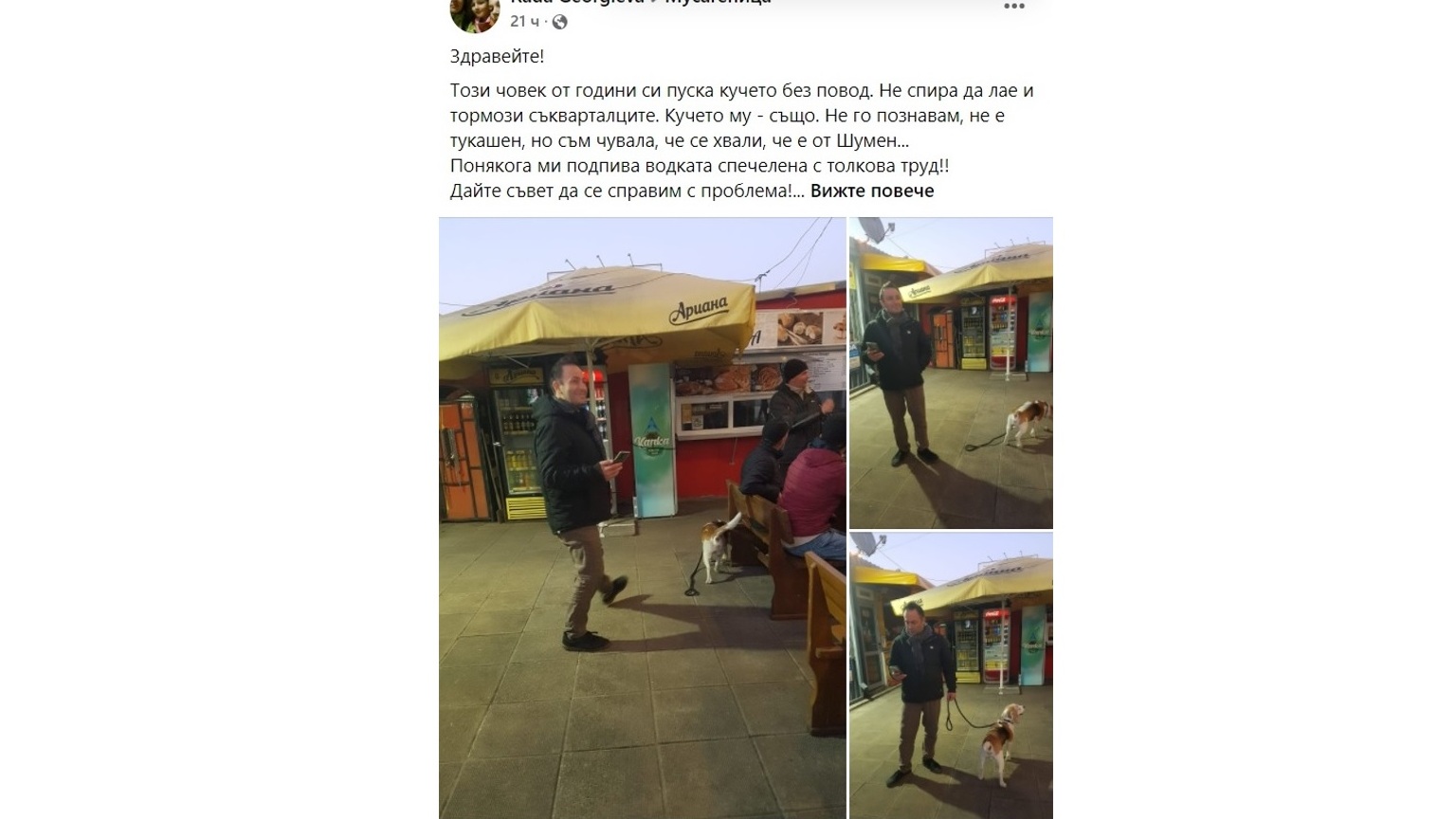This screenshot has height=819, width=1456.
Task: Click the dog in the top-right photo
Action: [1028, 420]
